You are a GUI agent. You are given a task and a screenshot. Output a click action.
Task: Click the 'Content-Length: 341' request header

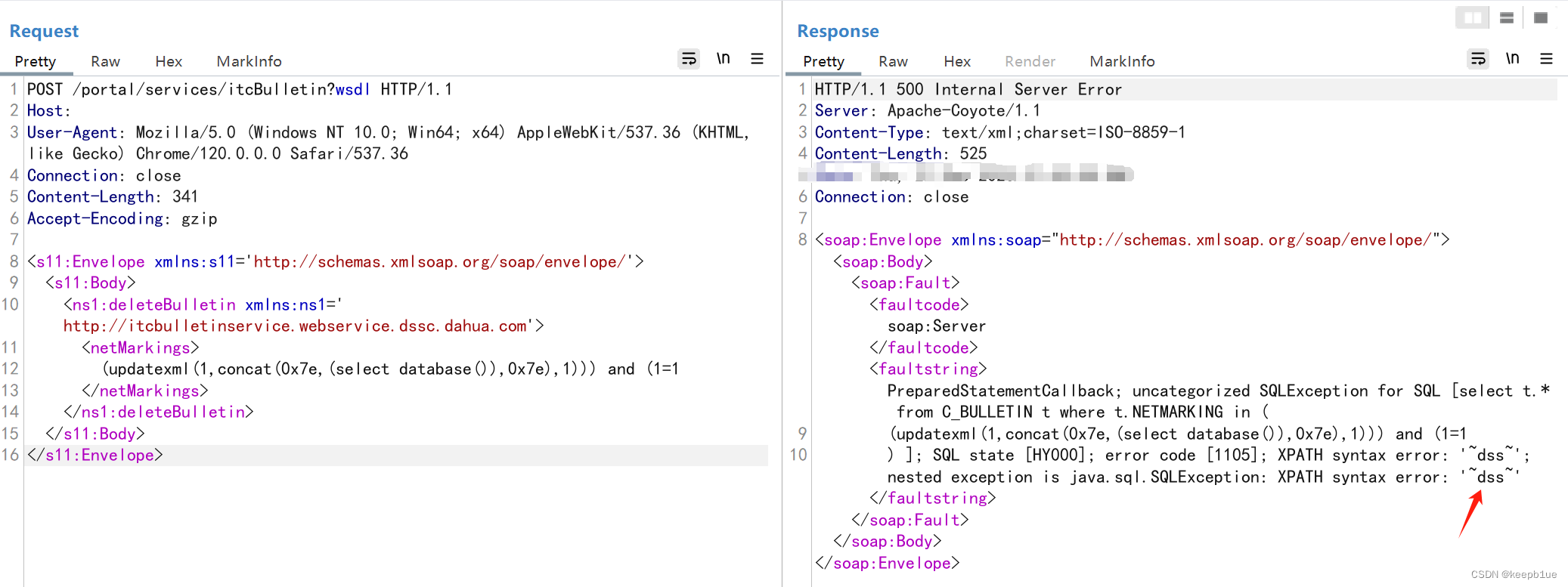113,196
